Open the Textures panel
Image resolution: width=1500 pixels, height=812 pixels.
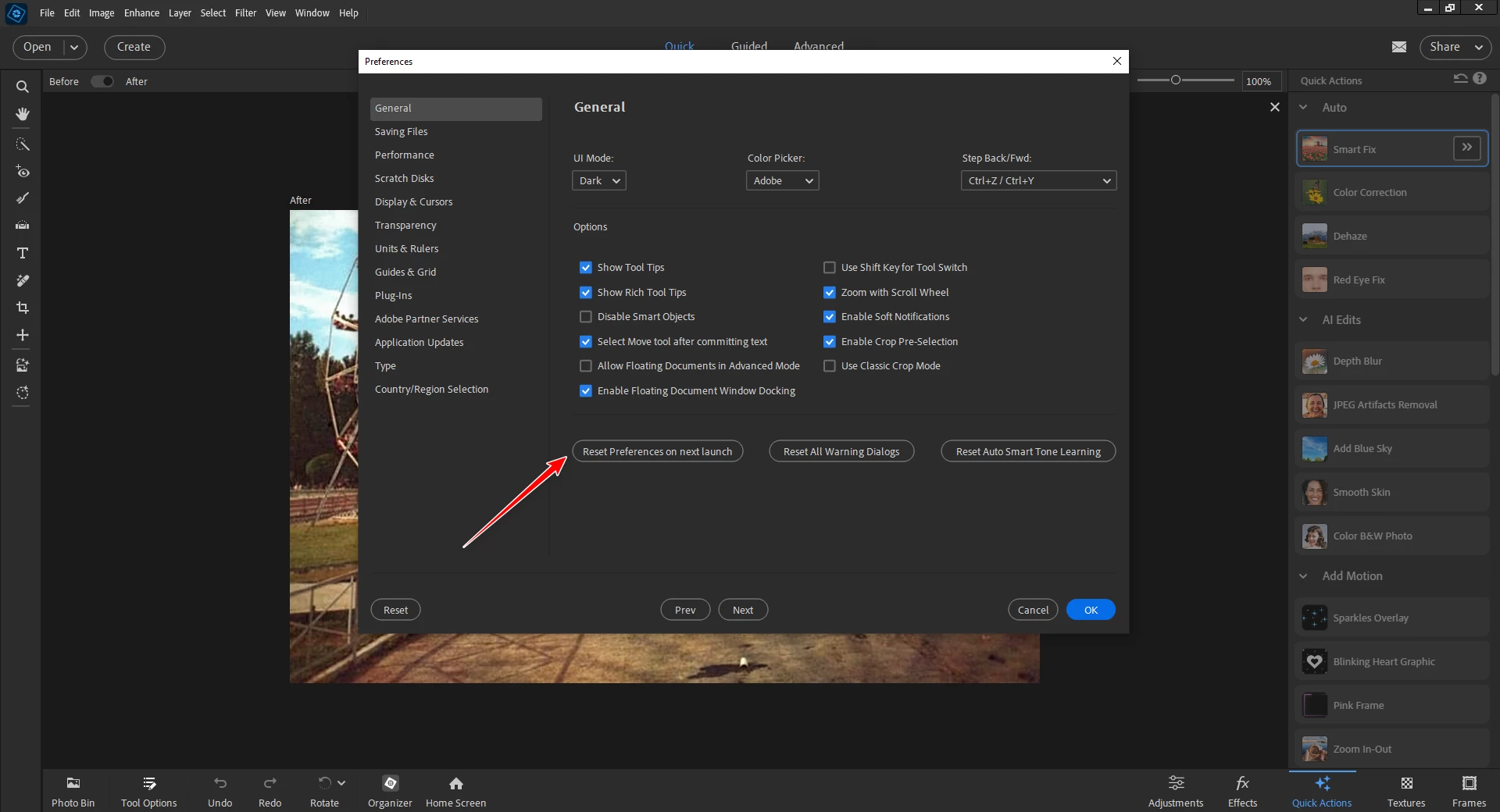(1406, 791)
